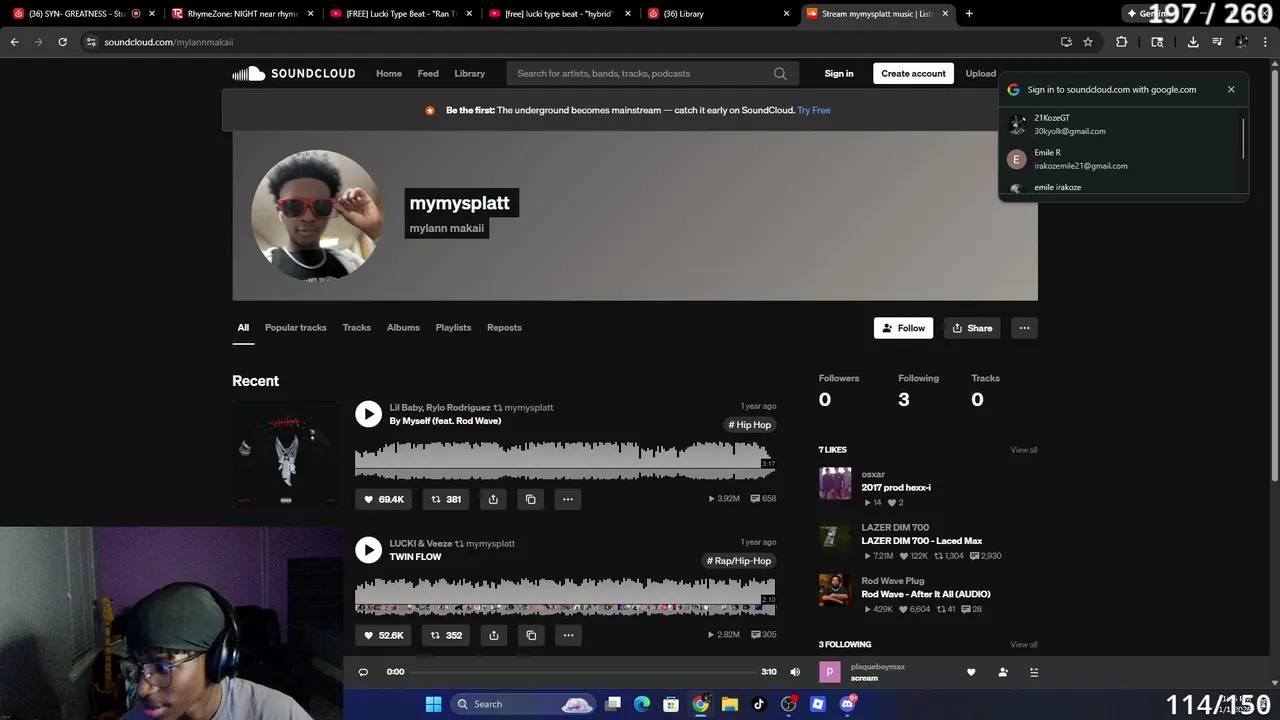Open the By Myself album artwork
1280x720 pixels.
click(x=286, y=455)
